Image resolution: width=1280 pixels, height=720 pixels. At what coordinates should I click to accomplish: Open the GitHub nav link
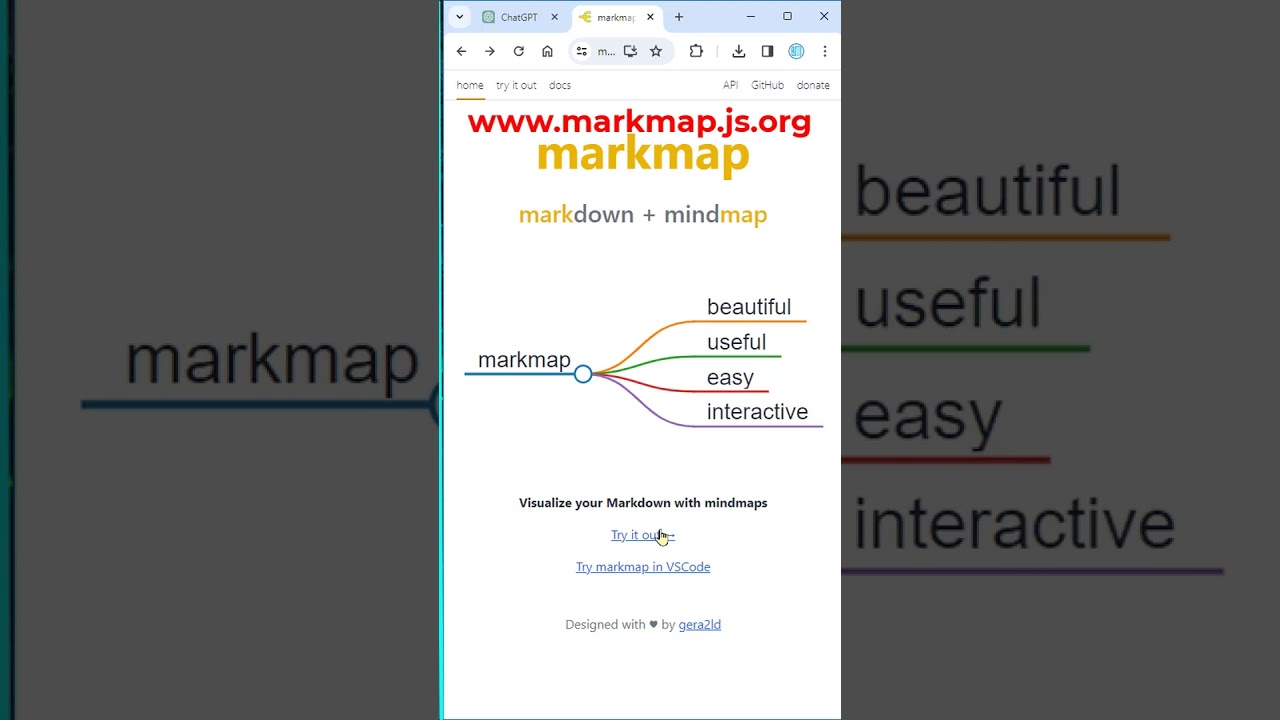768,85
